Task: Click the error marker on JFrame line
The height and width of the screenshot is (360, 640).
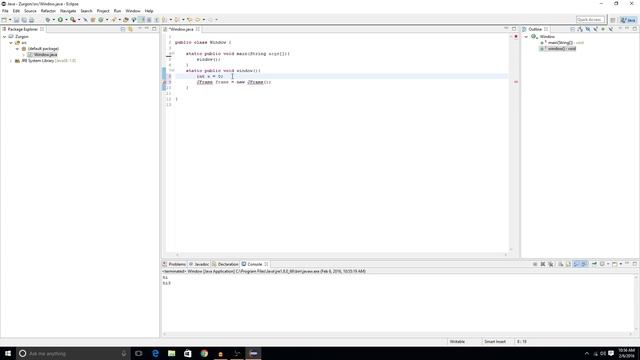Action: pos(164,82)
